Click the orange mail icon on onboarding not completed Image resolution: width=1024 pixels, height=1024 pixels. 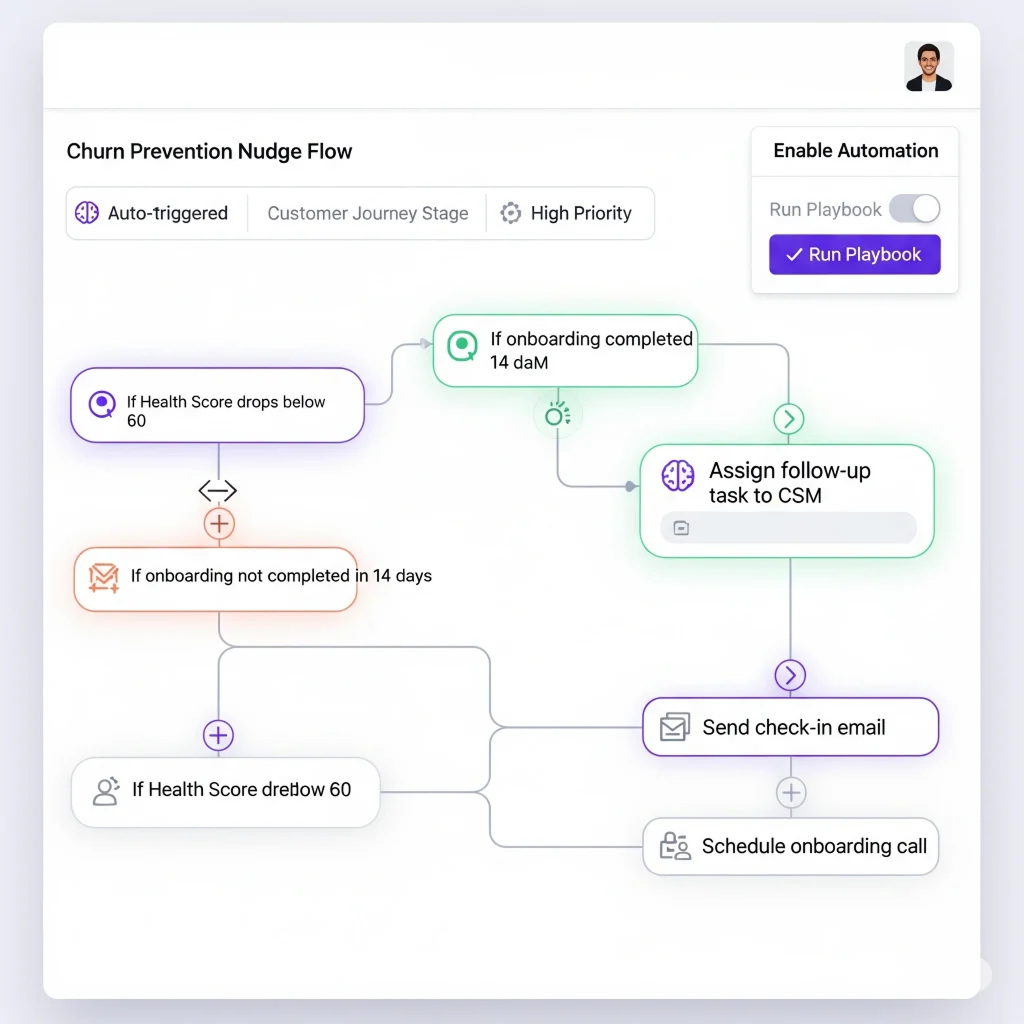103,578
